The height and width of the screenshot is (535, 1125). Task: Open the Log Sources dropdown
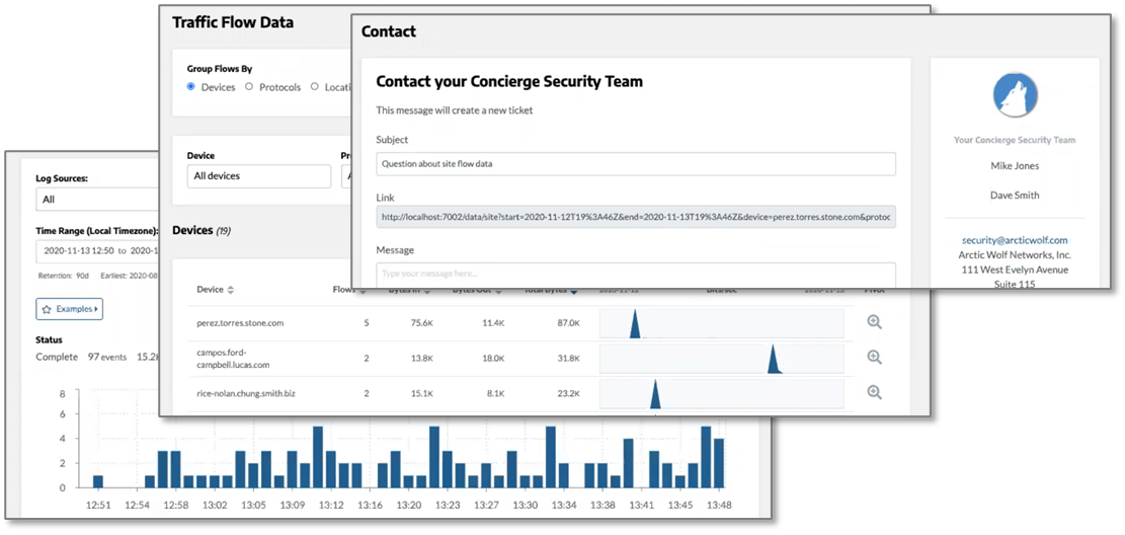[97, 199]
